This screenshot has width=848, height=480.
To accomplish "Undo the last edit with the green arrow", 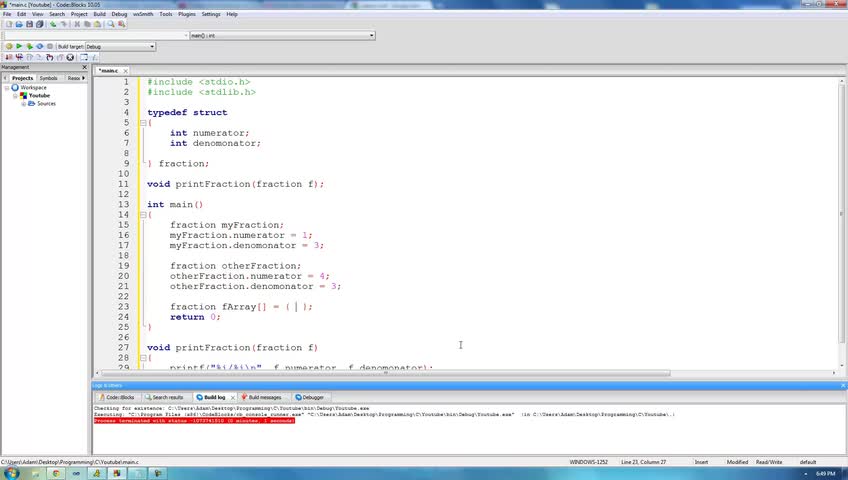I will [x=53, y=24].
